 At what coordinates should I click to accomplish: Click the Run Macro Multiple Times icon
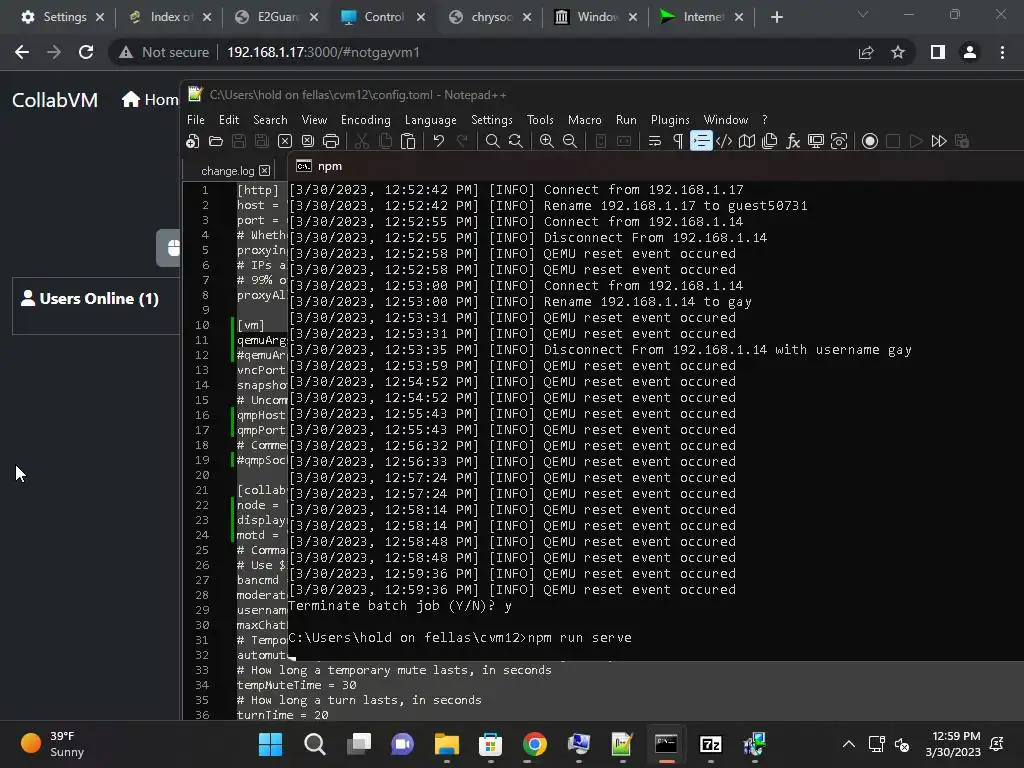tap(939, 141)
